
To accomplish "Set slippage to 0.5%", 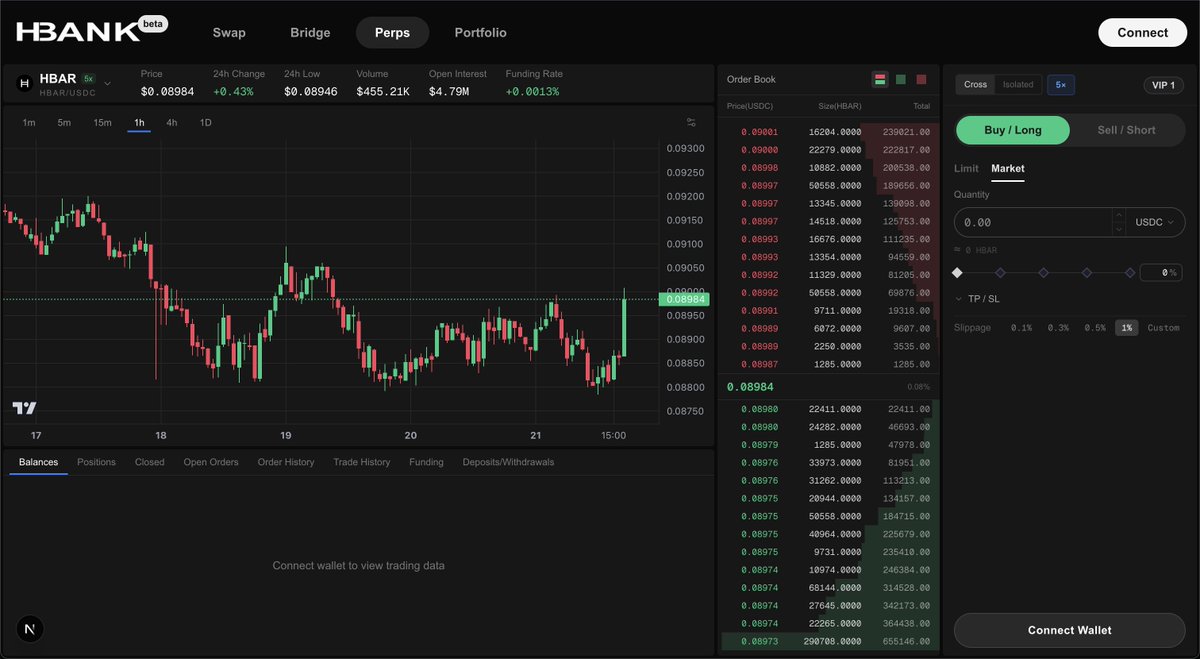I will 1095,328.
